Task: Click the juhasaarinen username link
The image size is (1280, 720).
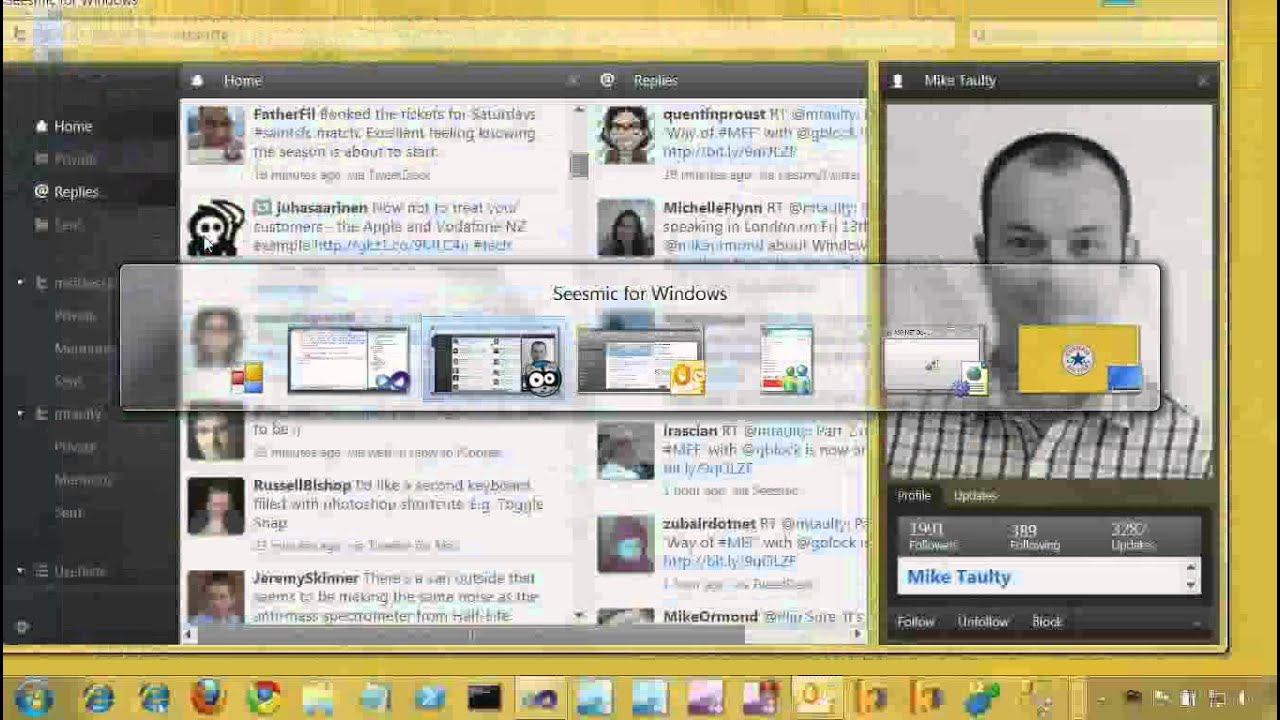Action: (x=322, y=208)
